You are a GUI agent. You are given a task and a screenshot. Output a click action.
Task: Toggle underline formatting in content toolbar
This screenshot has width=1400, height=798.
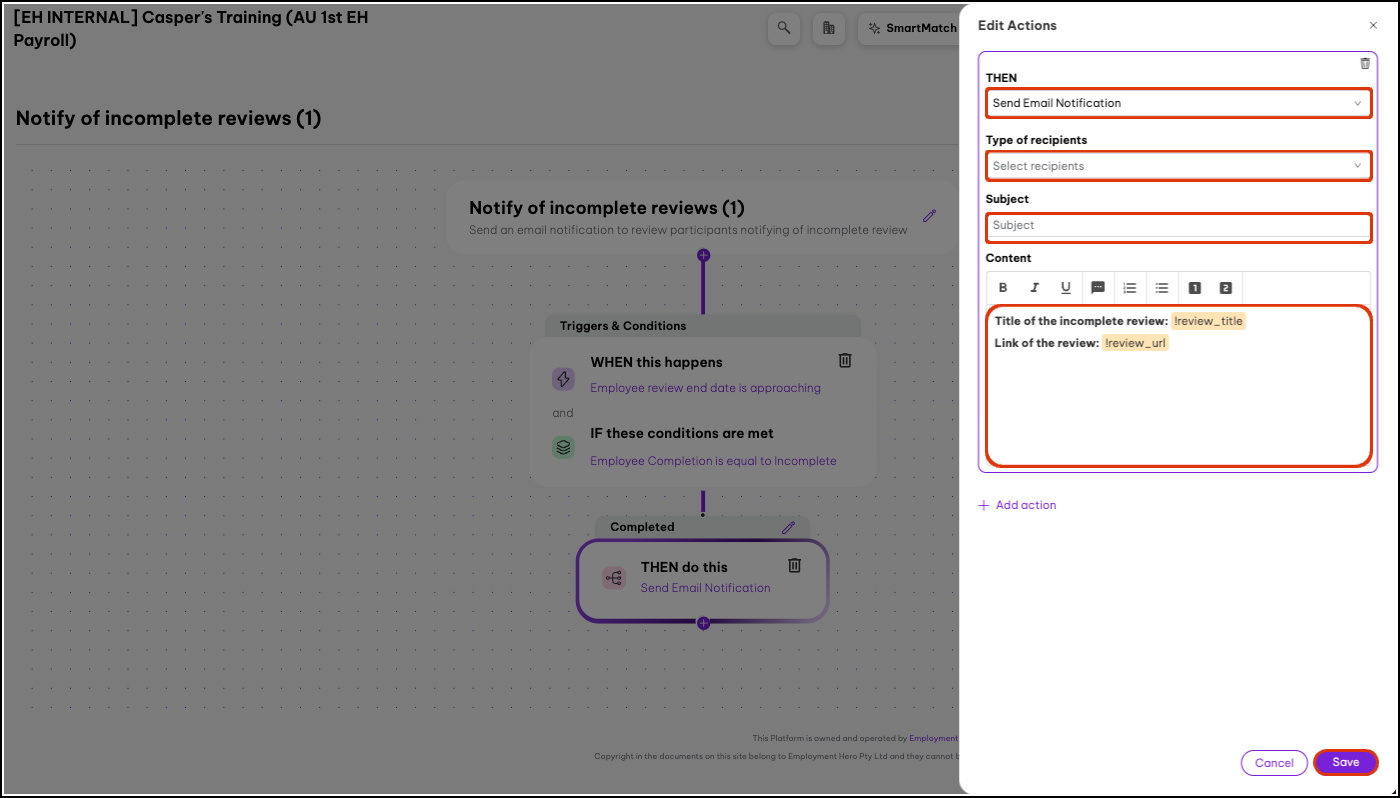point(1066,288)
